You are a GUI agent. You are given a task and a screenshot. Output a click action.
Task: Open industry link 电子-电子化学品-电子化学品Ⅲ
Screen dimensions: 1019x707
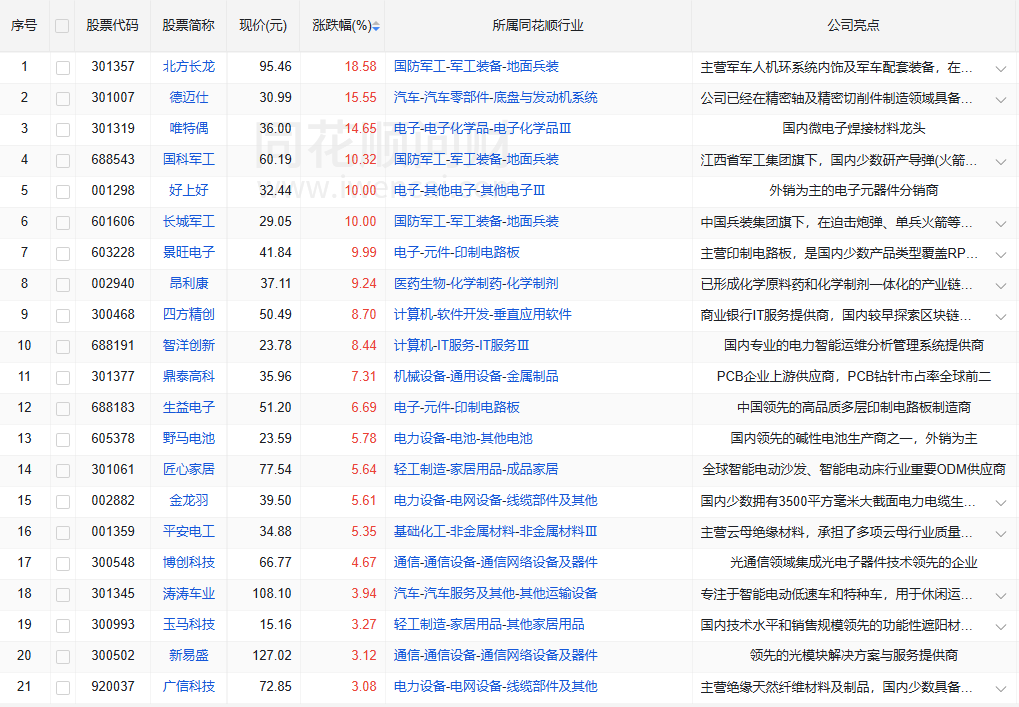click(483, 128)
